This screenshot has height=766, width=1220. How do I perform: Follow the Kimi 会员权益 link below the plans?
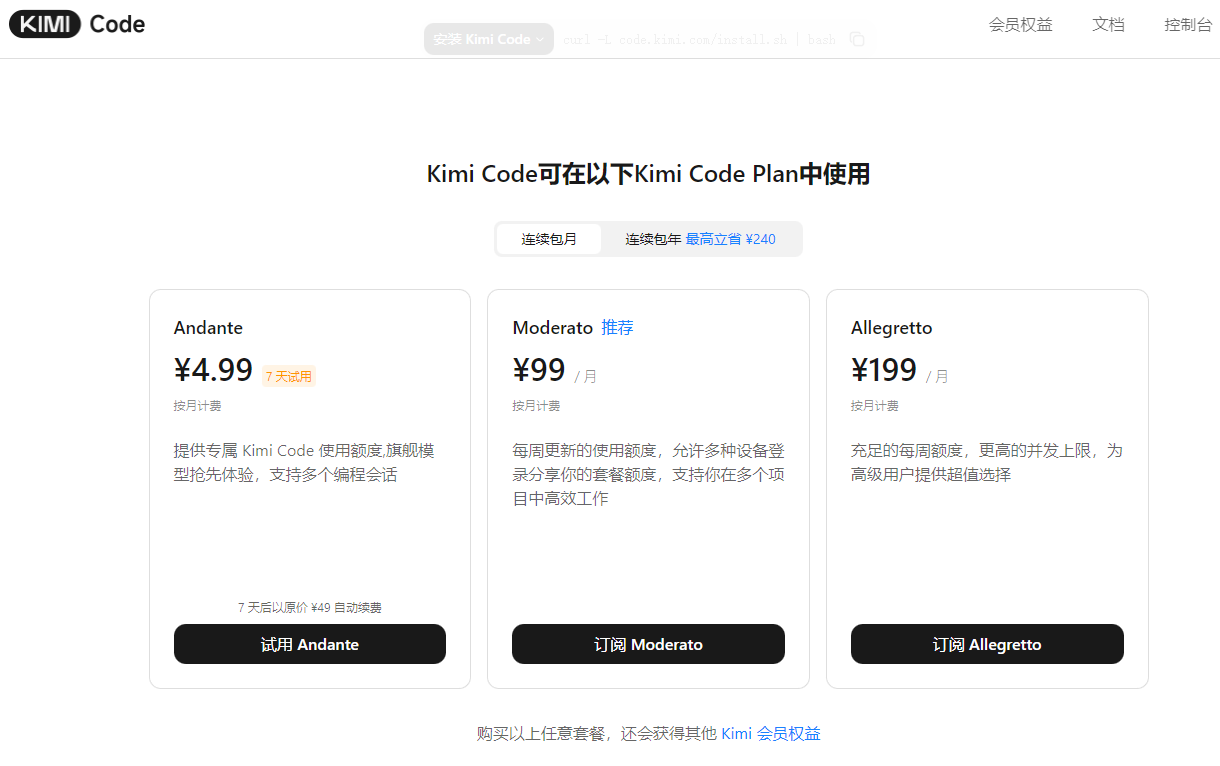click(x=770, y=733)
